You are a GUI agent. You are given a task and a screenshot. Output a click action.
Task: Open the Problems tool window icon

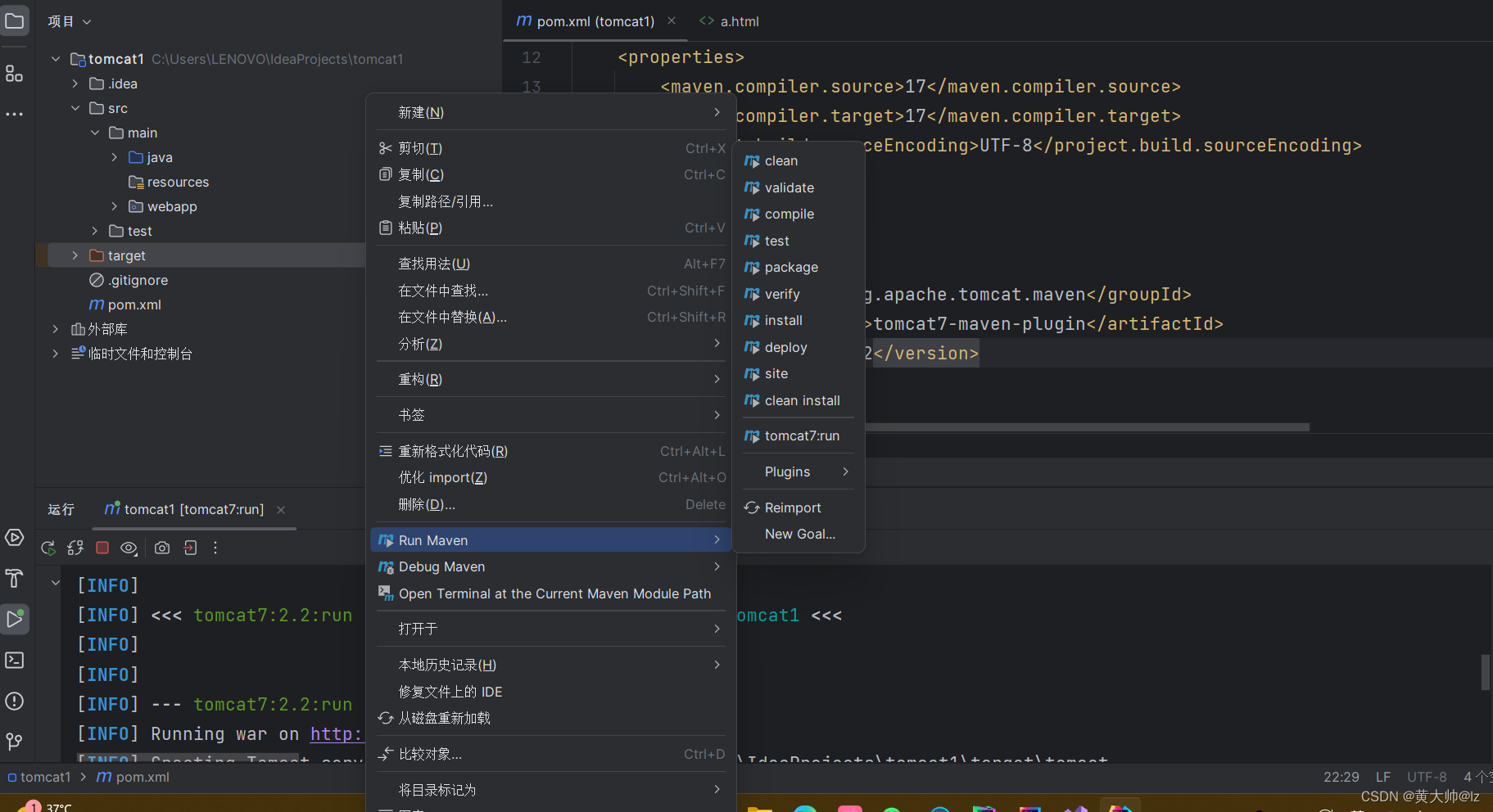(x=15, y=701)
